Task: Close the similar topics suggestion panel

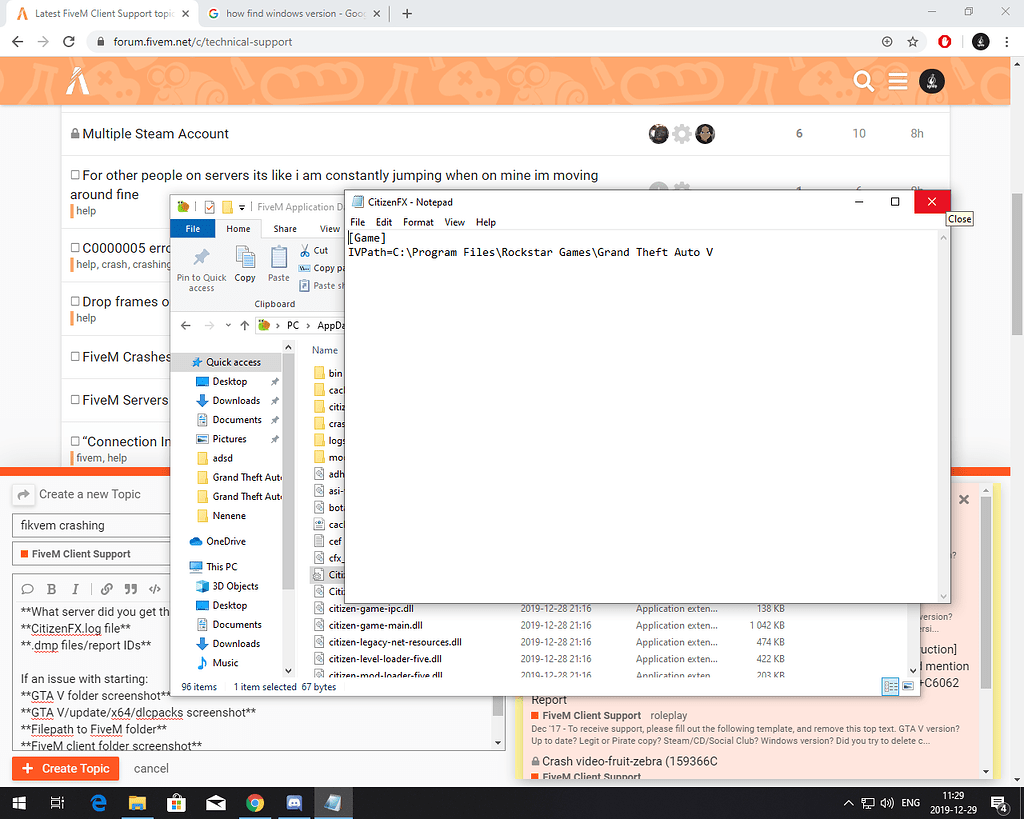Action: tap(964, 500)
